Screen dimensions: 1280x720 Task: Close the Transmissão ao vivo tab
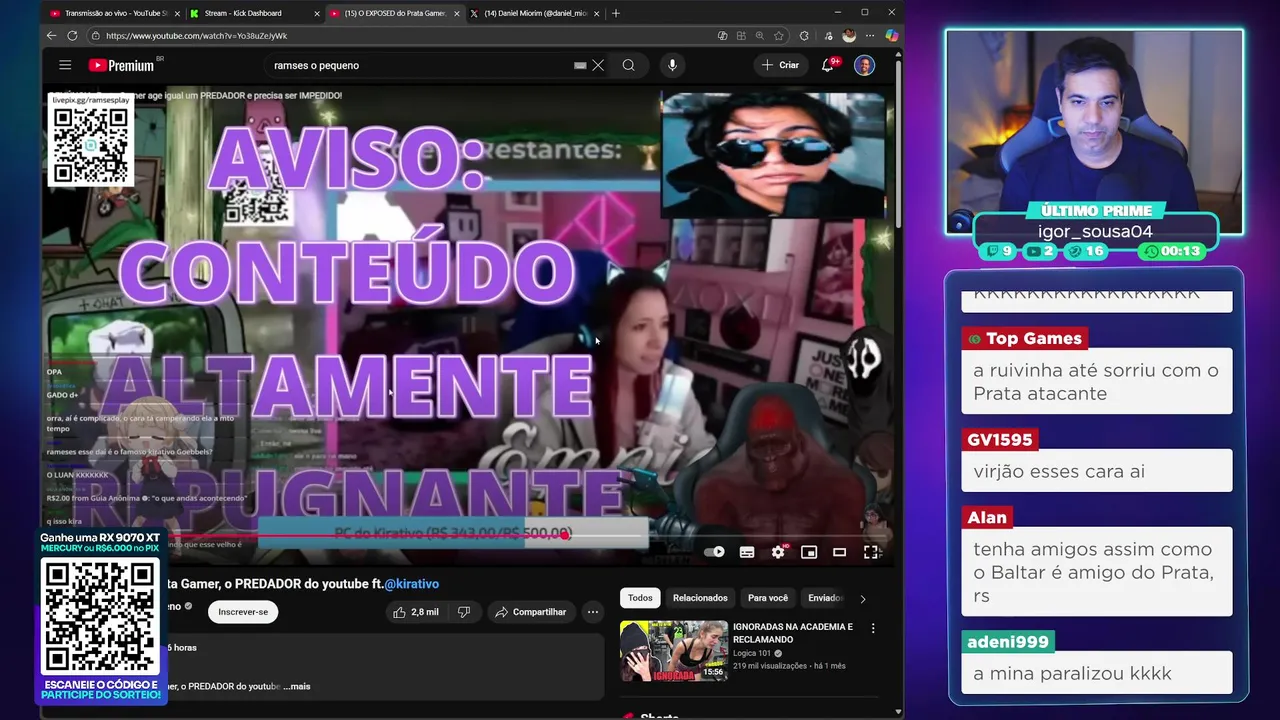(x=177, y=13)
